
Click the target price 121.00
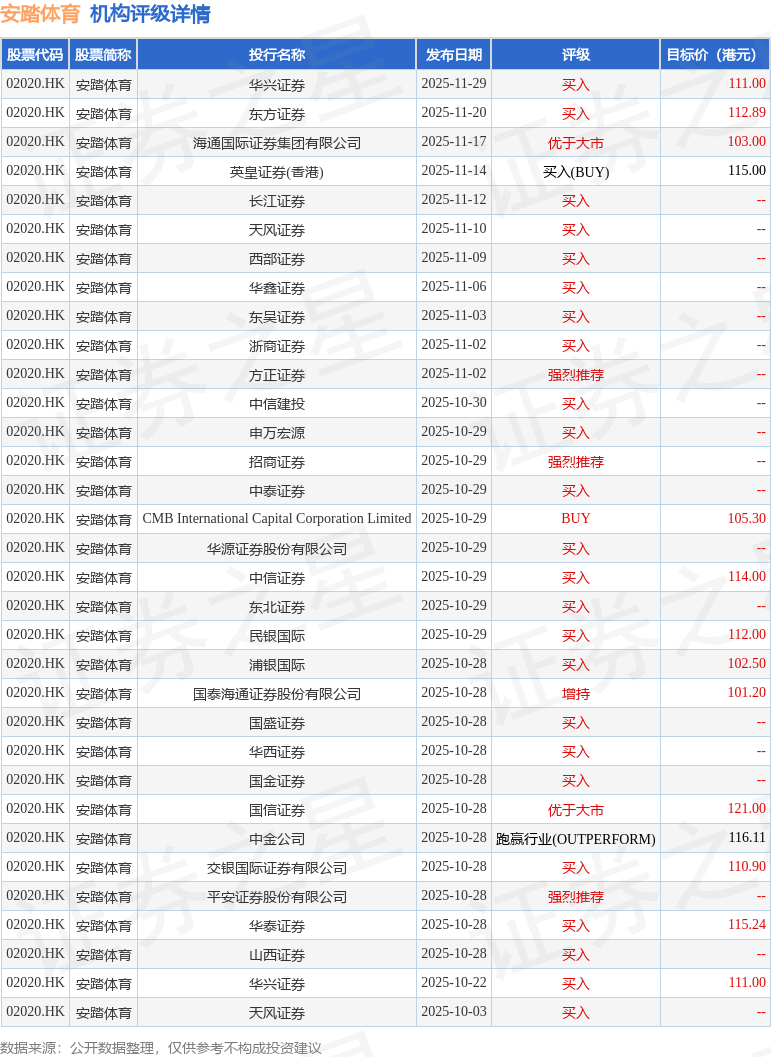[x=747, y=808]
